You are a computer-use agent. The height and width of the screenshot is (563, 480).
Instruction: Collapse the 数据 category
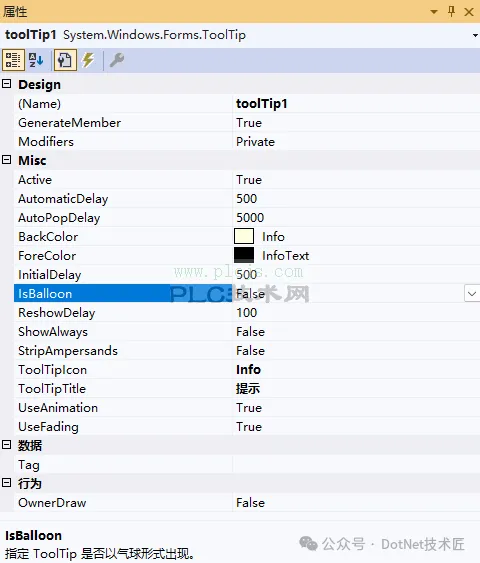coord(6,445)
